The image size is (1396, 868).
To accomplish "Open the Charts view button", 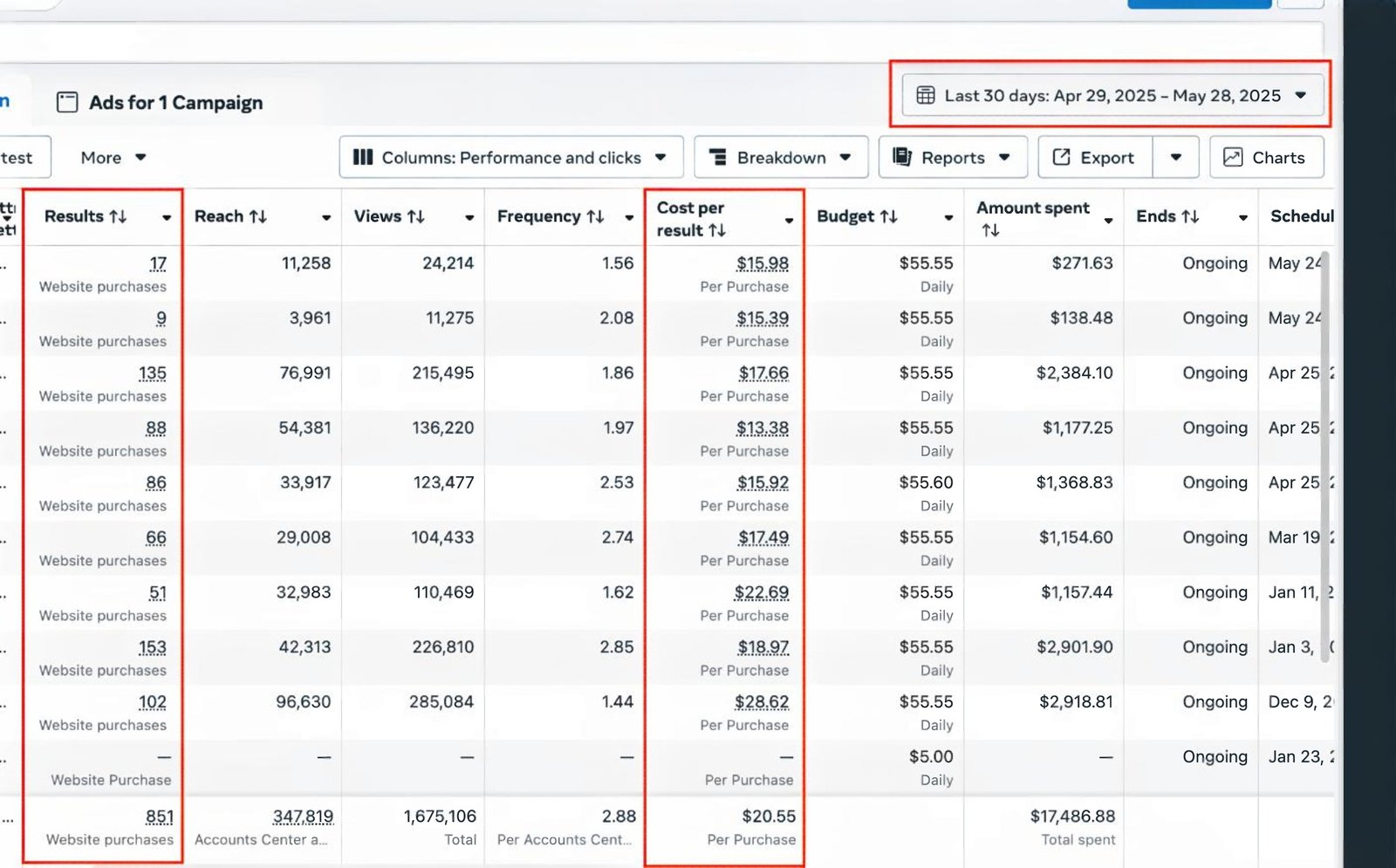I will (x=1265, y=158).
